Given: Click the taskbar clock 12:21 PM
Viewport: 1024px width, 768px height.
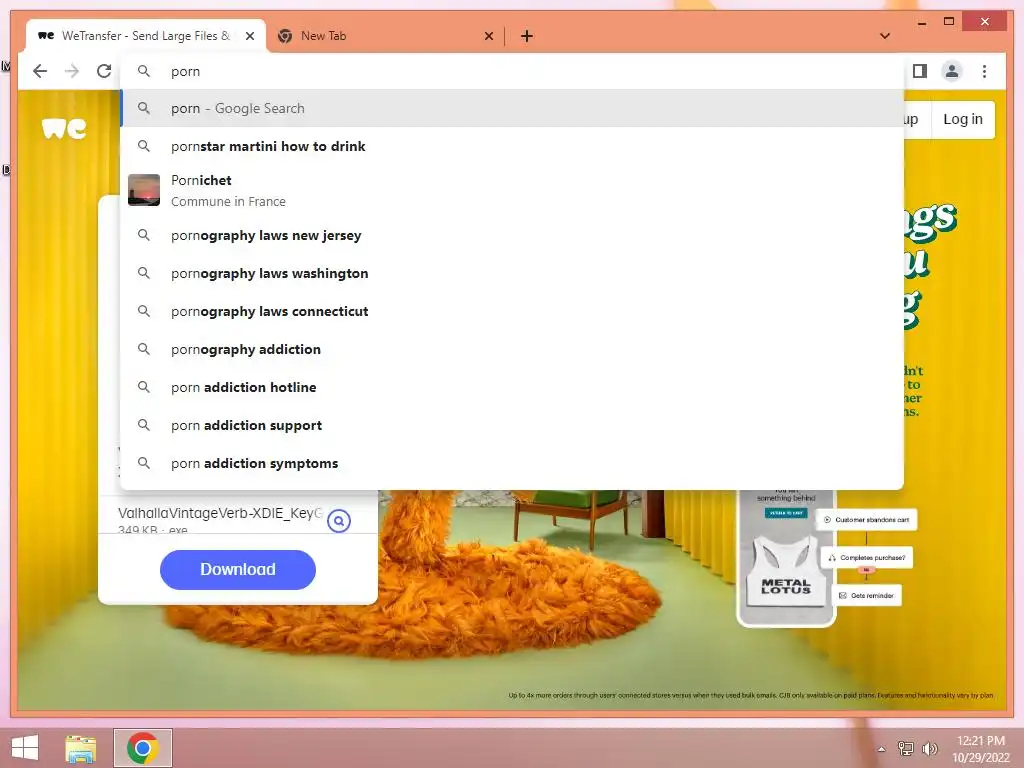Looking at the screenshot, I should tap(981, 741).
